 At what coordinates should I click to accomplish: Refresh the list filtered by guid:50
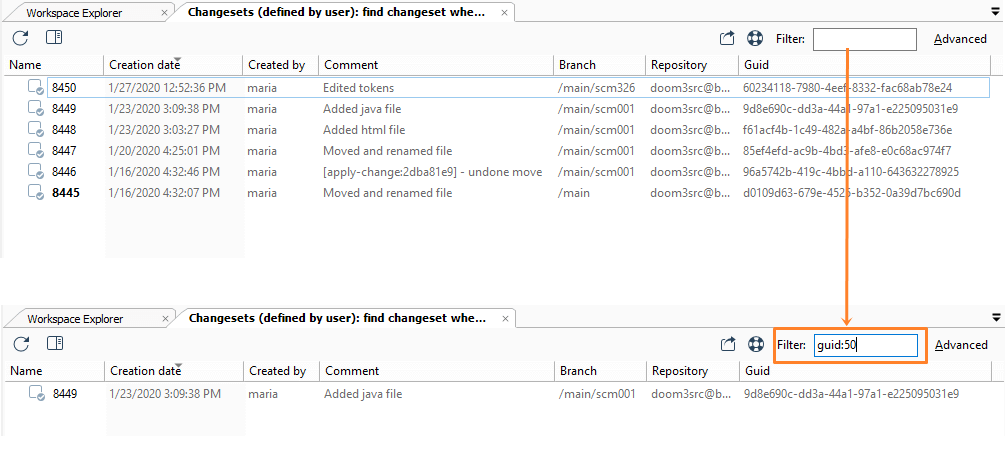tap(22, 344)
